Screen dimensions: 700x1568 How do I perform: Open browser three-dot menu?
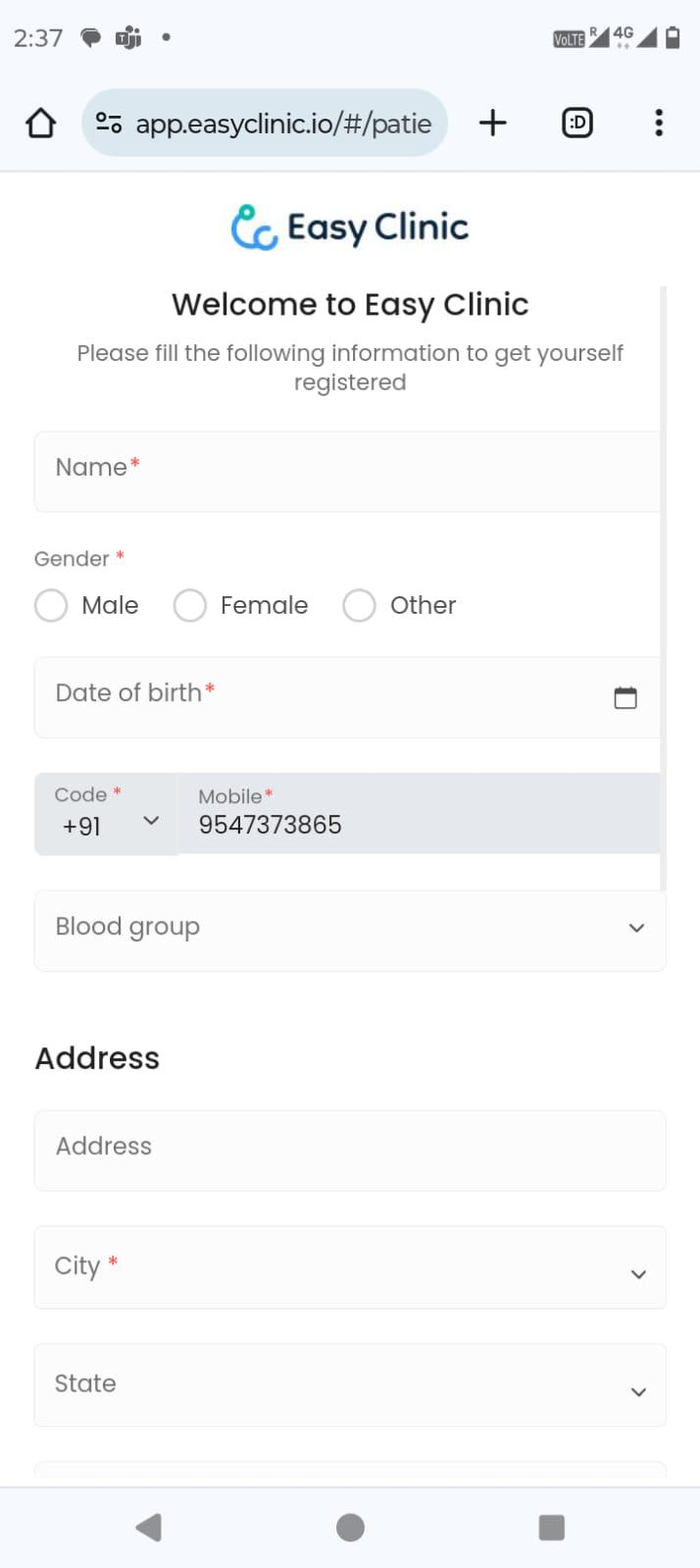coord(658,123)
